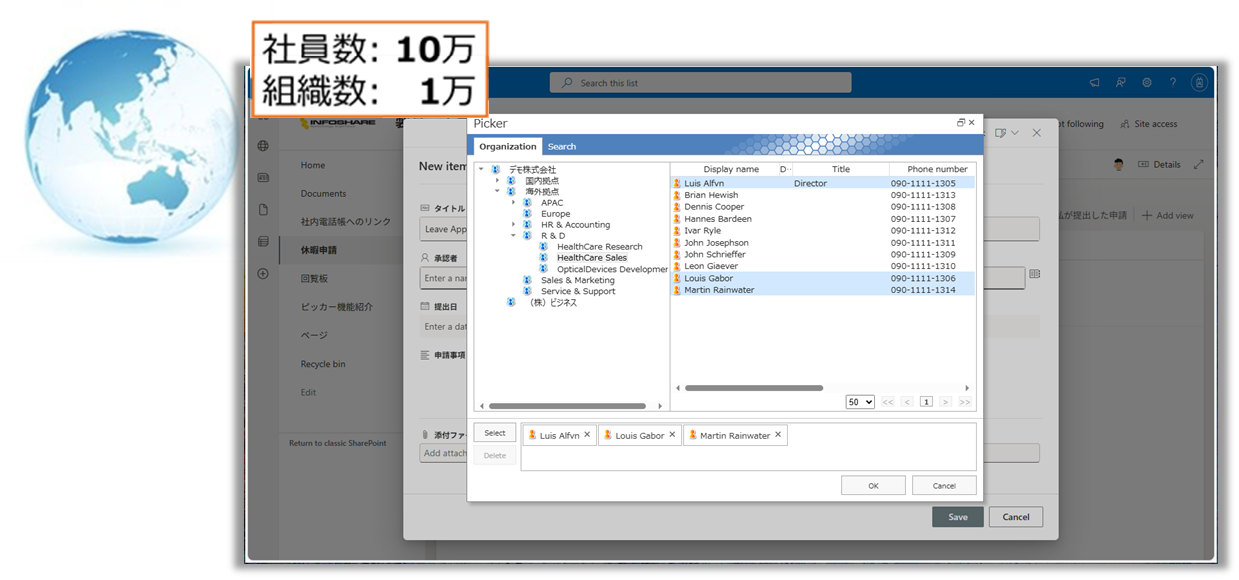
Task: Expand the HR & Accounting node
Action: pos(514,225)
